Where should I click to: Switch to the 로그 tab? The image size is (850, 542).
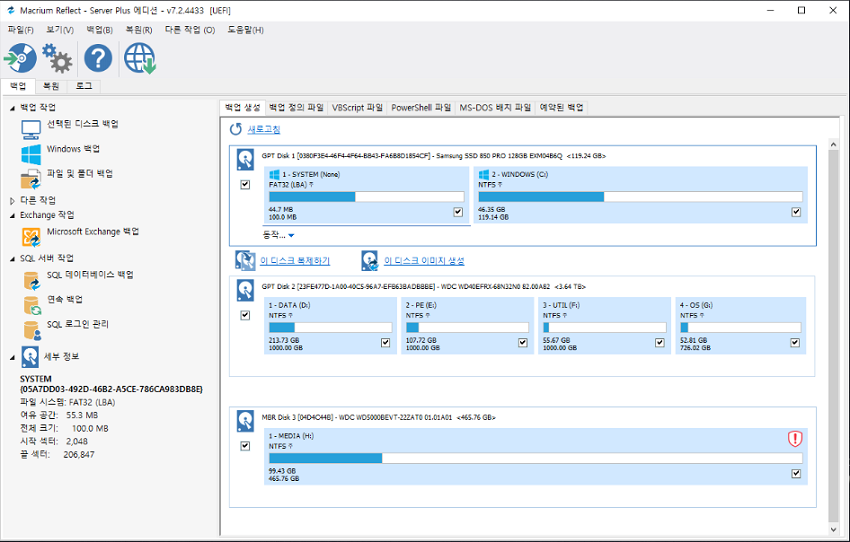click(83, 86)
